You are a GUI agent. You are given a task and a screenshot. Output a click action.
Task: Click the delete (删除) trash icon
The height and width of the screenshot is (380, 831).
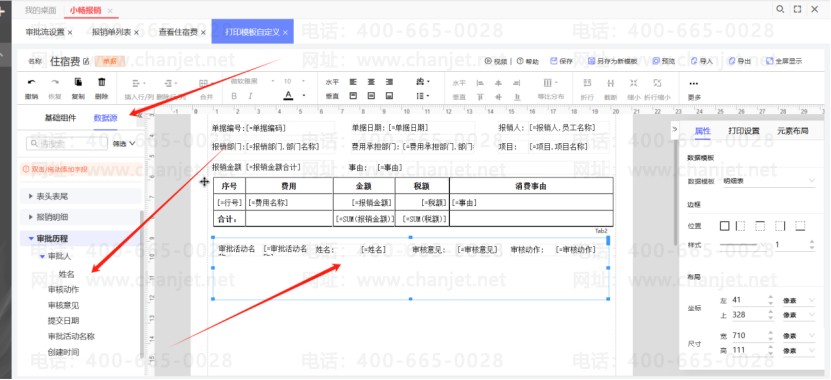pyautogui.click(x=102, y=82)
